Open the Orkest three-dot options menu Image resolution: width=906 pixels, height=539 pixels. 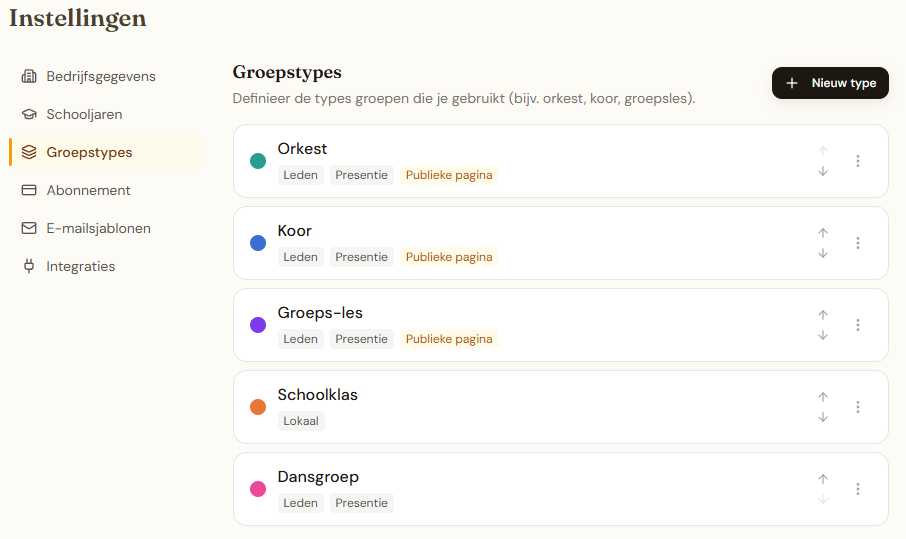858,161
